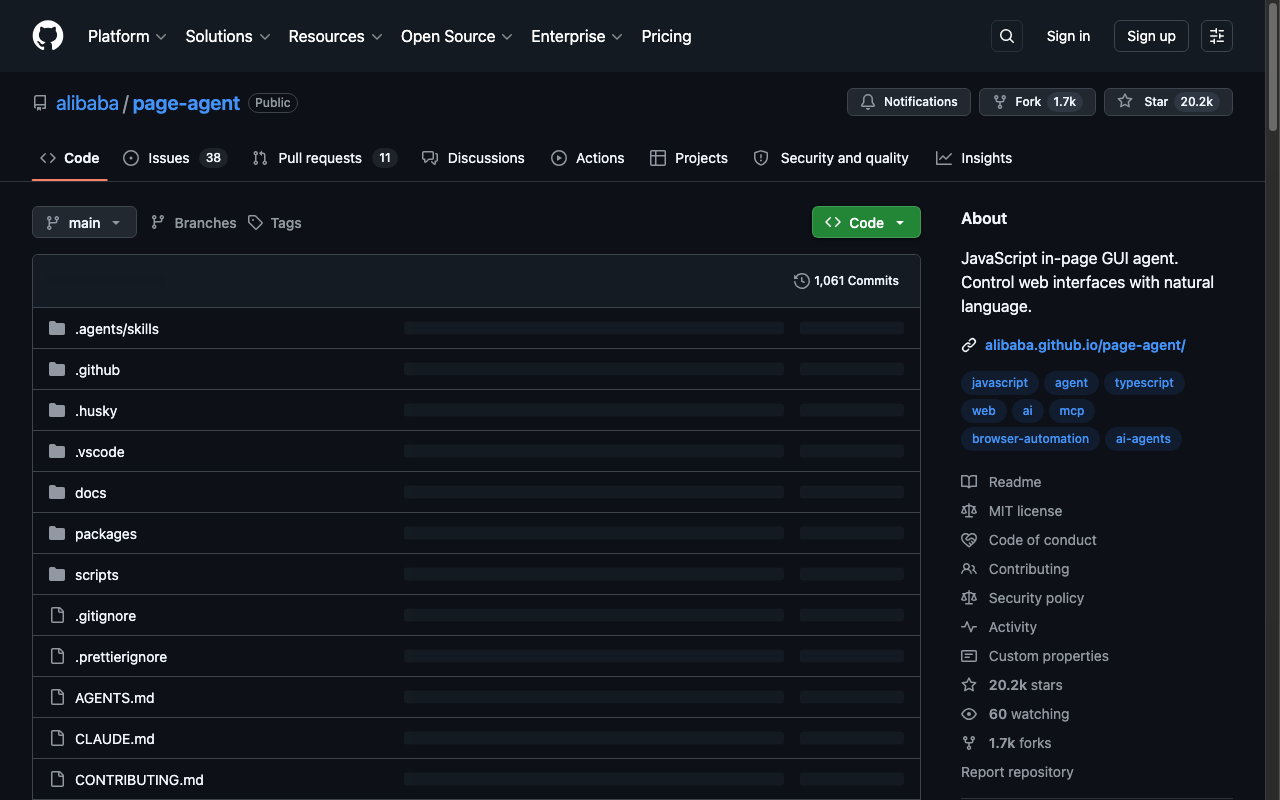Open the Discussions tab
The height and width of the screenshot is (800, 1280).
tap(473, 158)
